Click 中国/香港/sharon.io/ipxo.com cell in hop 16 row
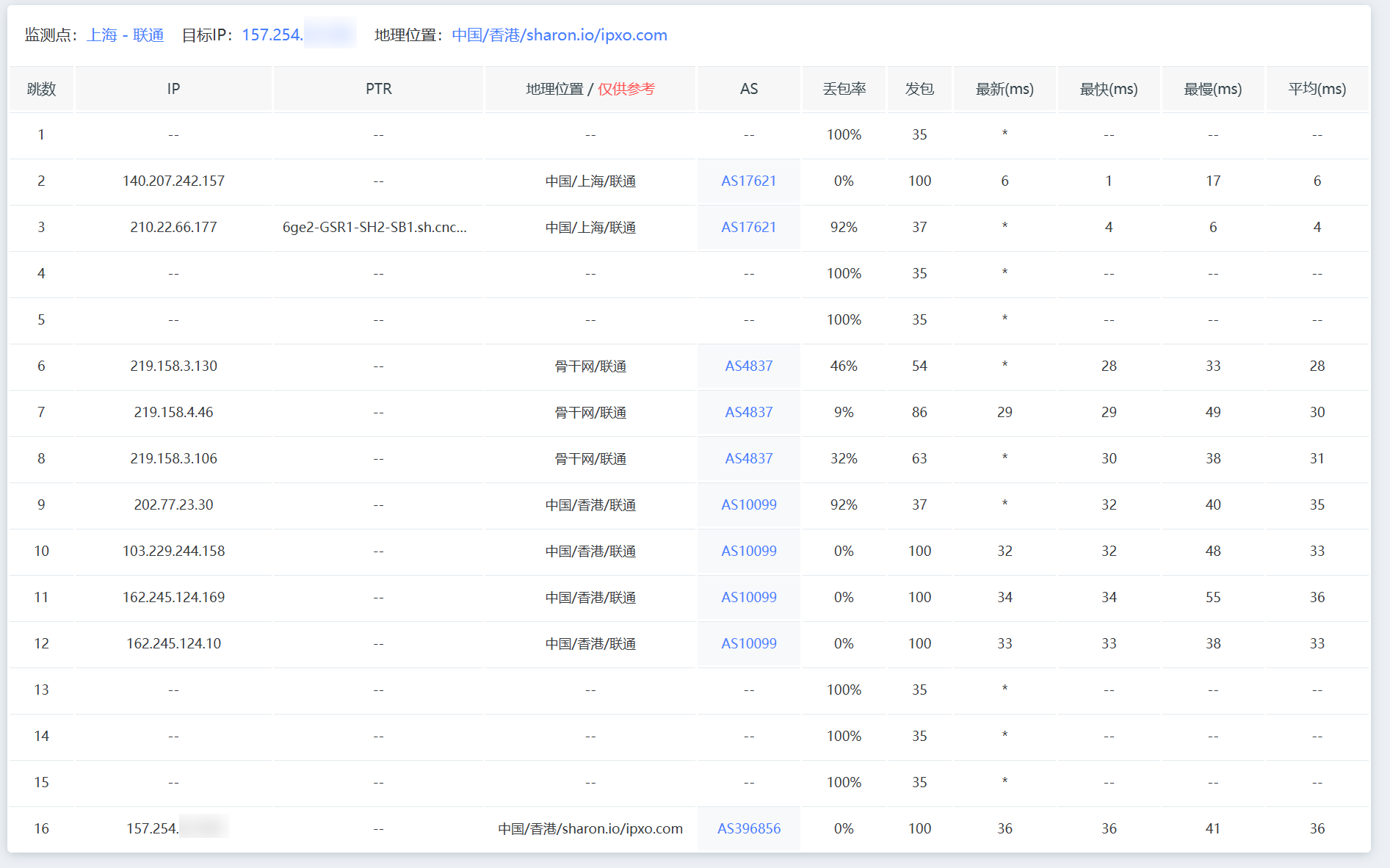This screenshot has height=868, width=1390. coord(590,828)
